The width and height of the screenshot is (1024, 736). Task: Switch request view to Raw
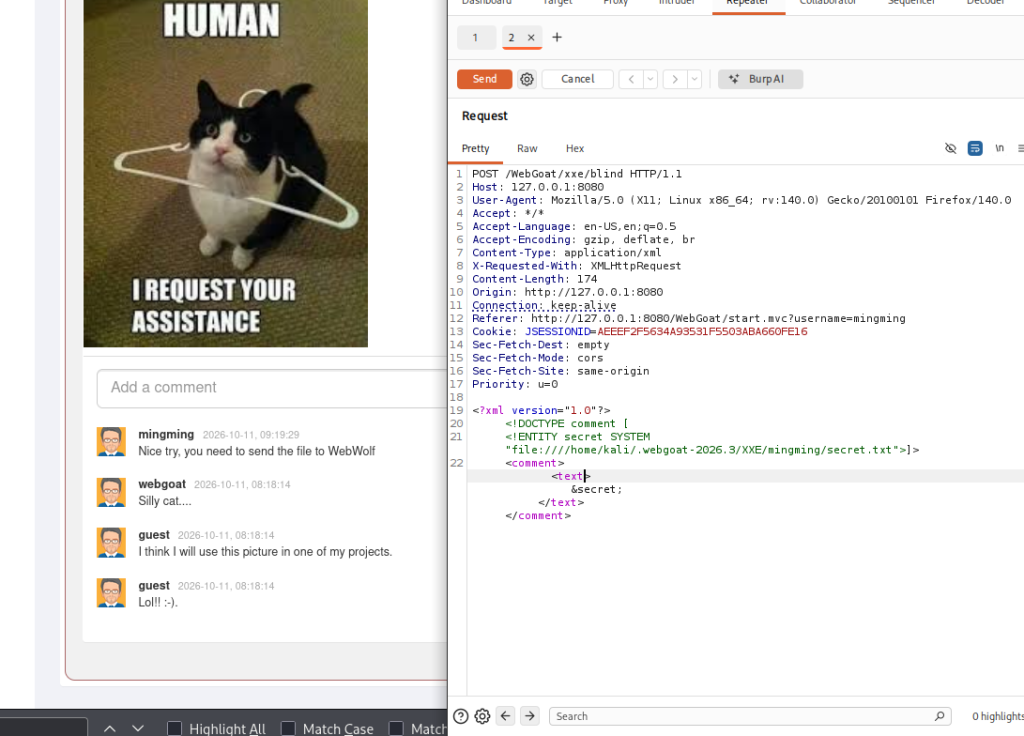pyautogui.click(x=527, y=148)
